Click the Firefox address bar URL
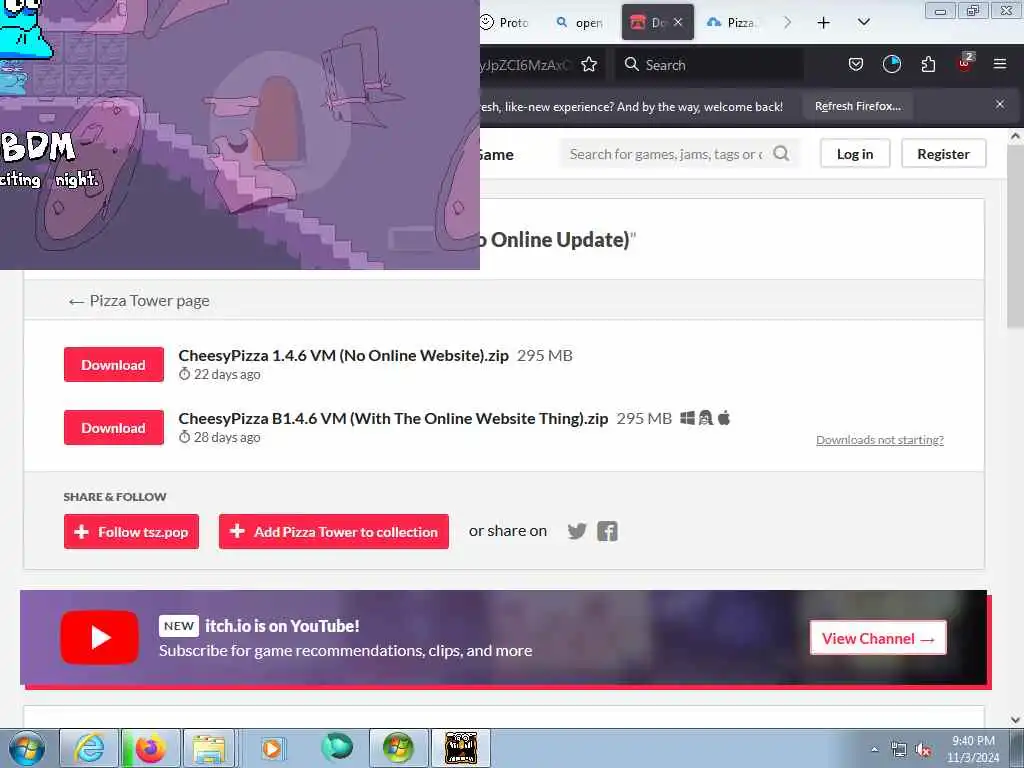Viewport: 1024px width, 768px height. [x=526, y=65]
